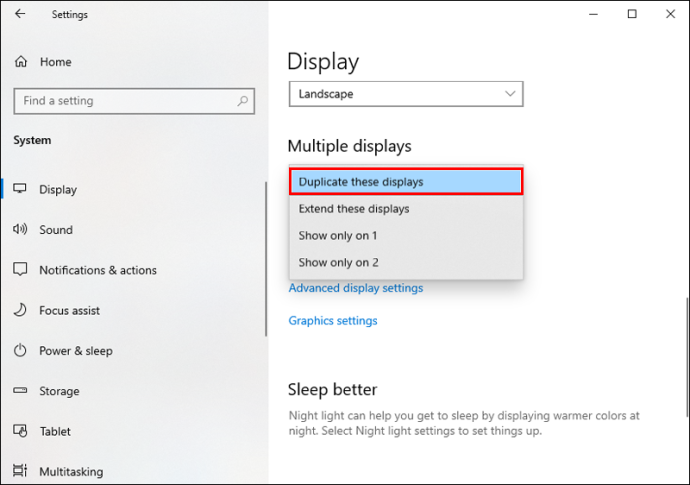The height and width of the screenshot is (485, 690).
Task: Open the Multitasking icon
Action: point(20,470)
